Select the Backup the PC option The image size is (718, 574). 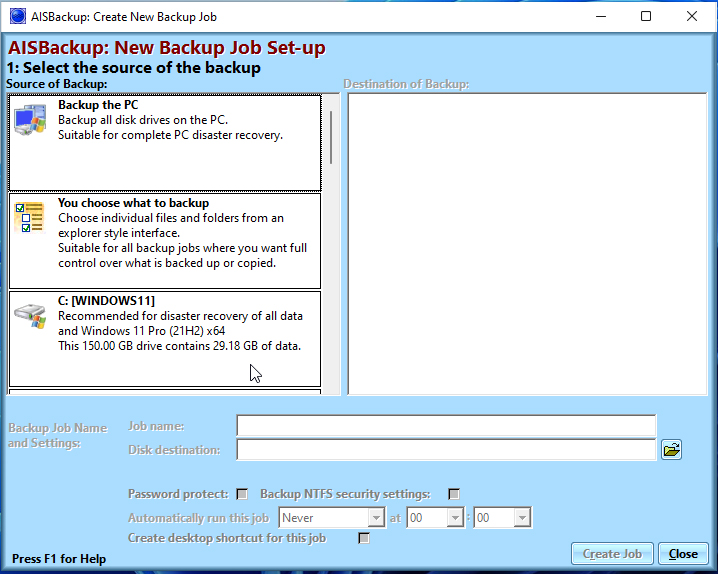[x=165, y=142]
